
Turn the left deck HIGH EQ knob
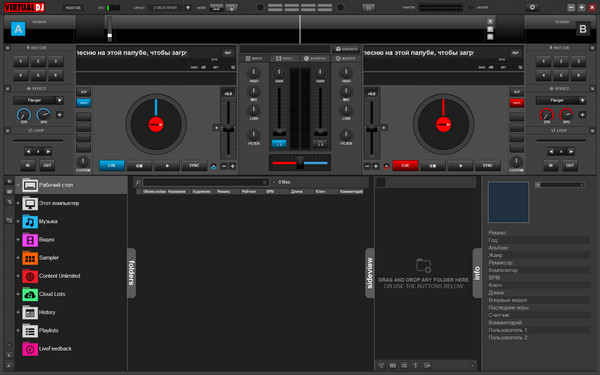[x=253, y=73]
